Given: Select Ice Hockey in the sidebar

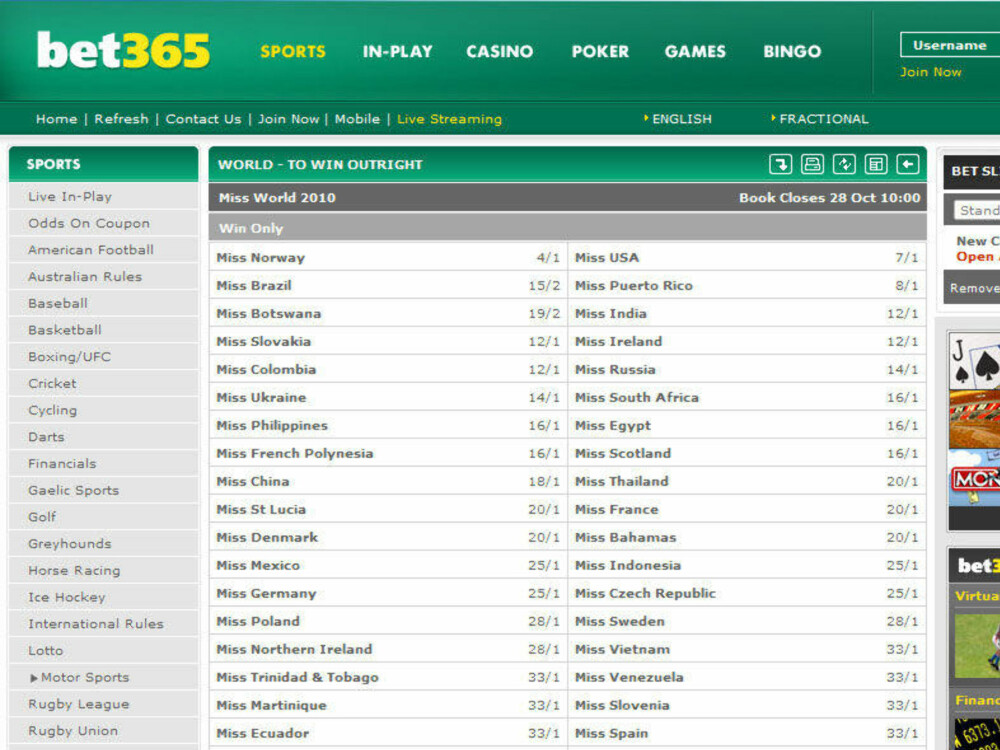Looking at the screenshot, I should [103, 598].
